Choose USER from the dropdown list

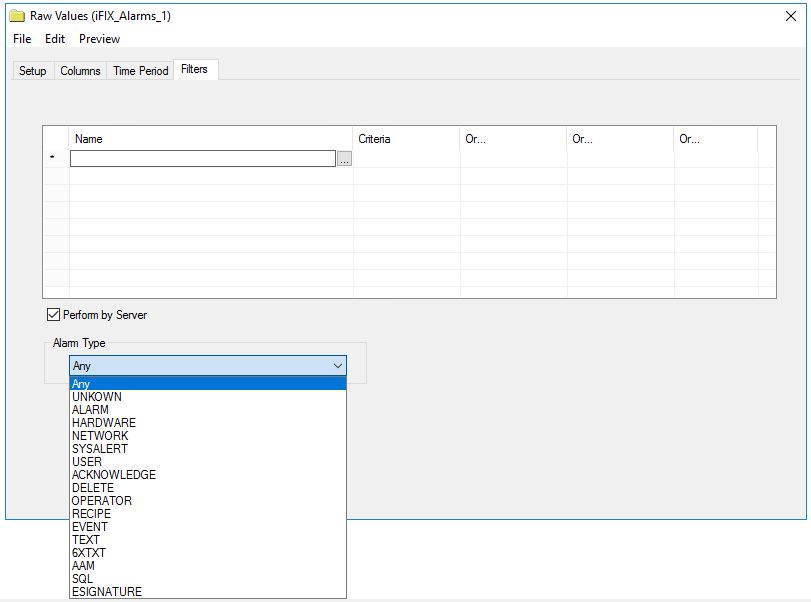208,461
